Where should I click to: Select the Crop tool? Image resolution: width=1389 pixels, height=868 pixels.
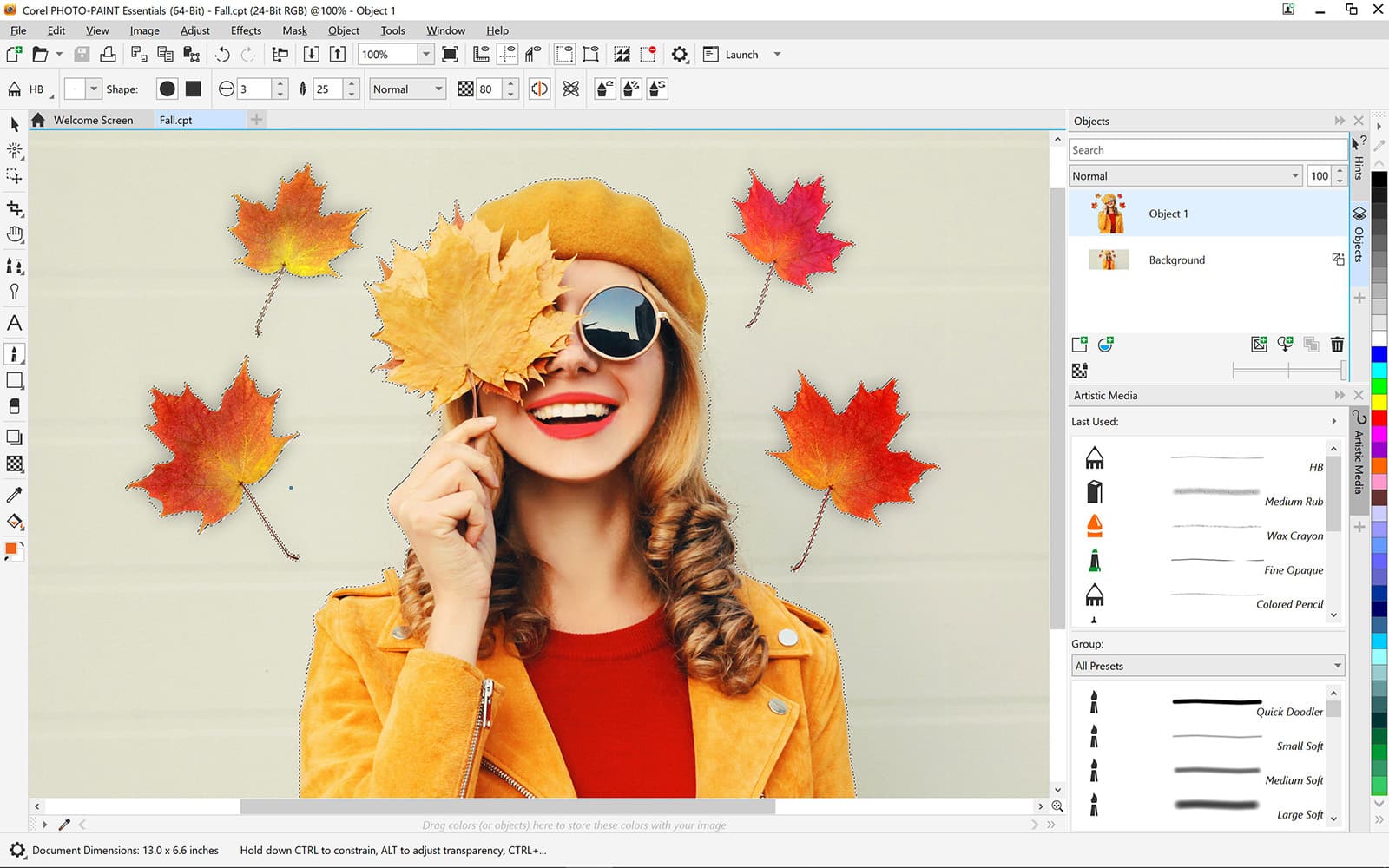pyautogui.click(x=14, y=208)
